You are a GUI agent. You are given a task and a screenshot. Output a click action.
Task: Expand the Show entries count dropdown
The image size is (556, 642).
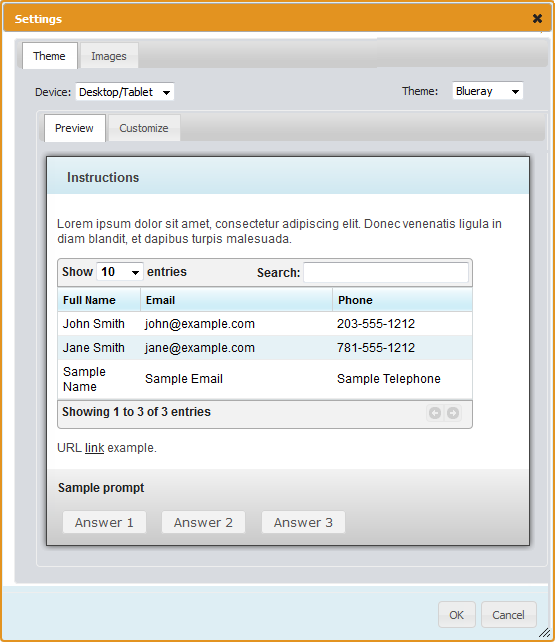pyautogui.click(x=120, y=272)
